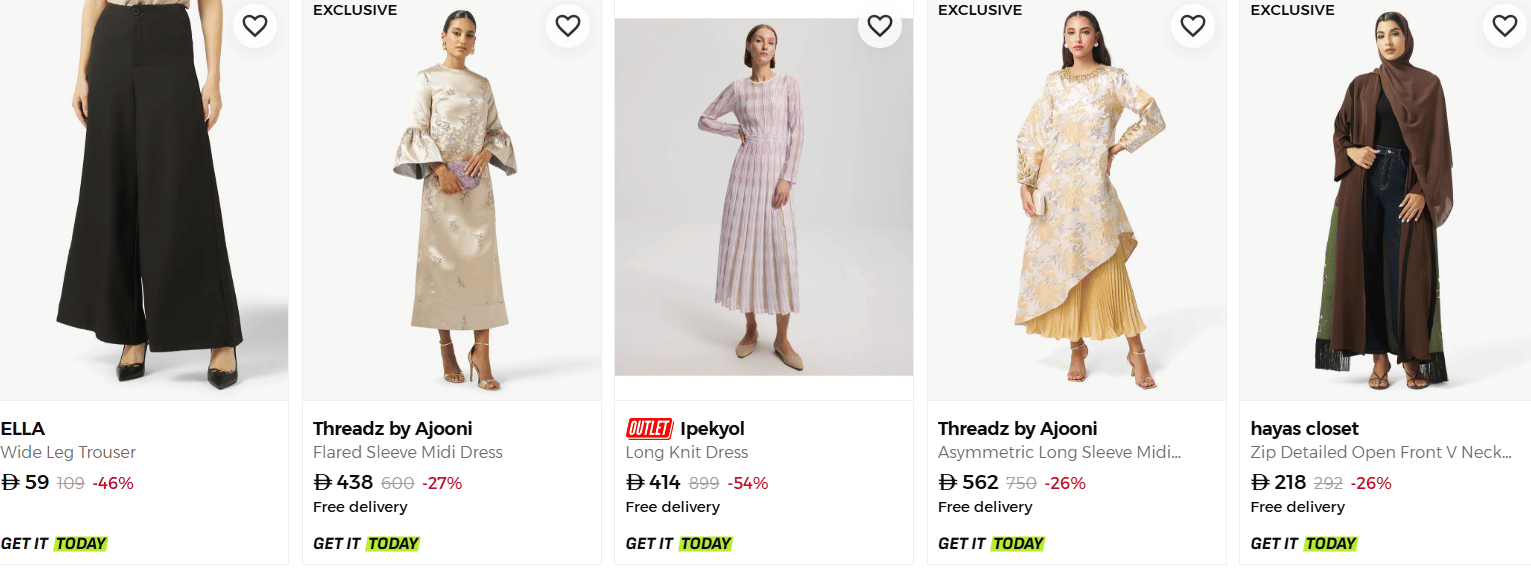Add ELLA Wide Leg Trouser to wishlist
The image size is (1531, 574).
point(255,26)
